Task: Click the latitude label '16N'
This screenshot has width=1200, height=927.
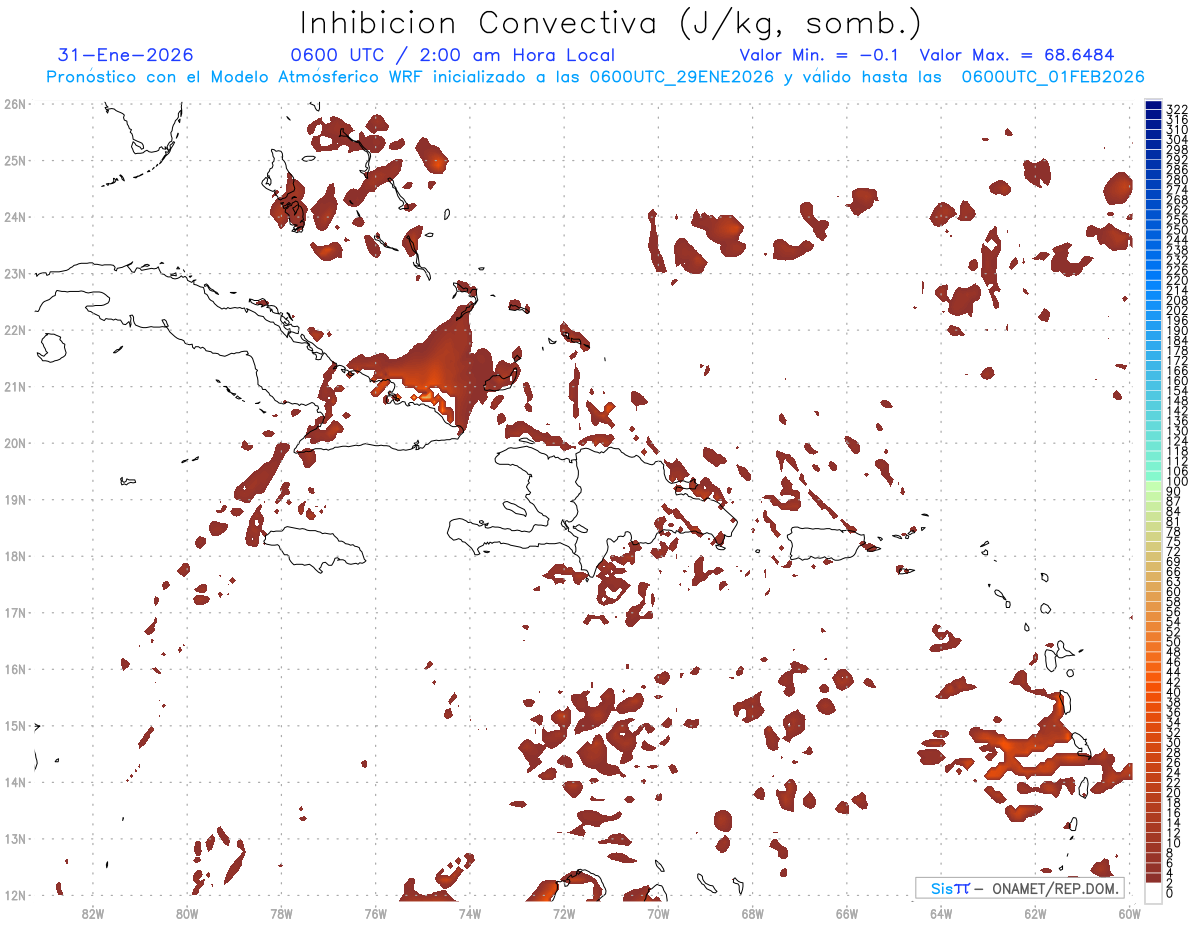Action: pos(15,669)
